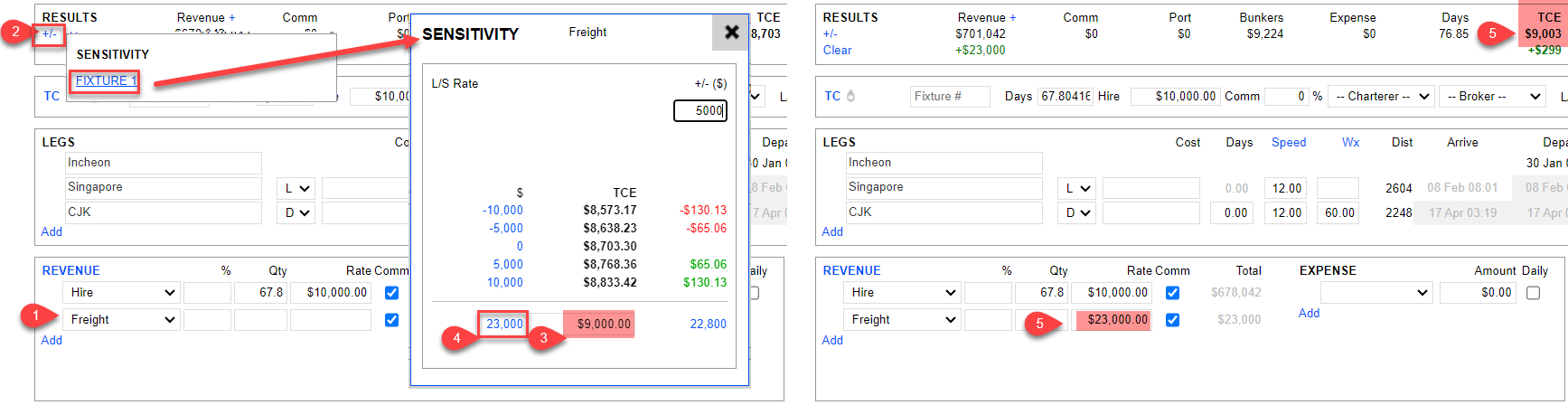
Task: Click Add link below Expense dropdown
Action: [1309, 313]
